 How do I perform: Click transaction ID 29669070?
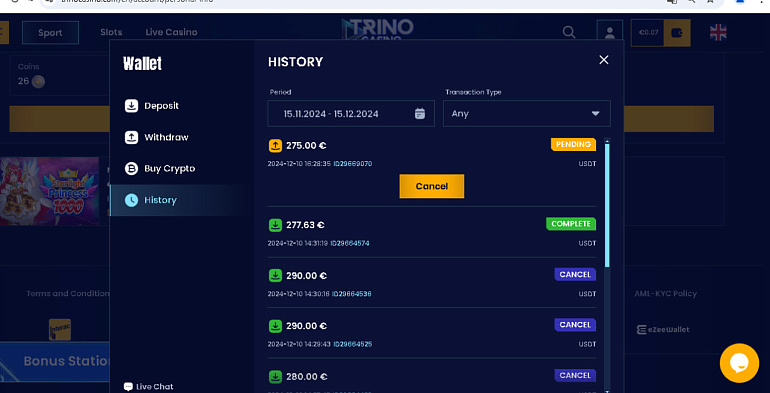(353, 164)
